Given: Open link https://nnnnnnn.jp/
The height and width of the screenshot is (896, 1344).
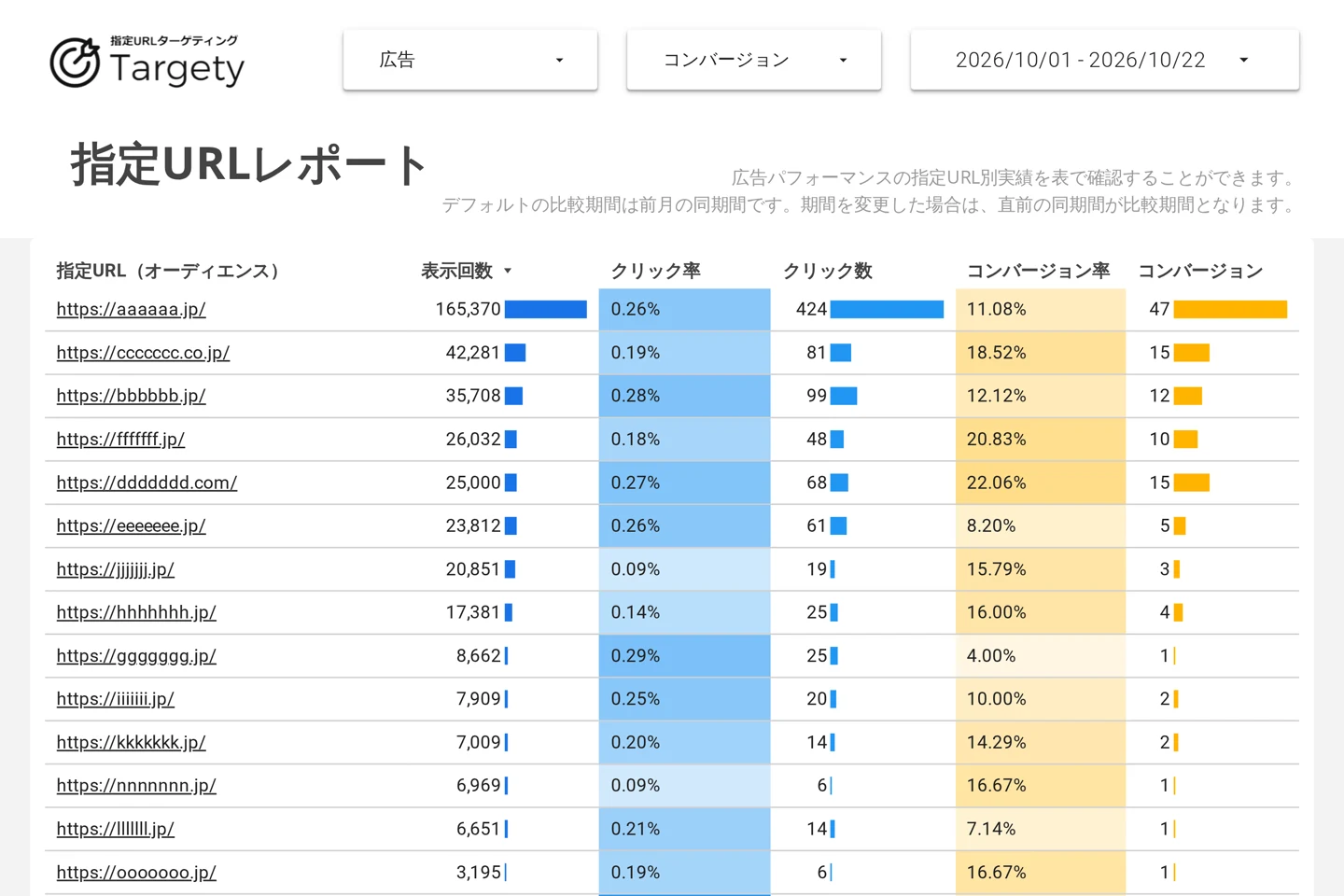Looking at the screenshot, I should (136, 786).
